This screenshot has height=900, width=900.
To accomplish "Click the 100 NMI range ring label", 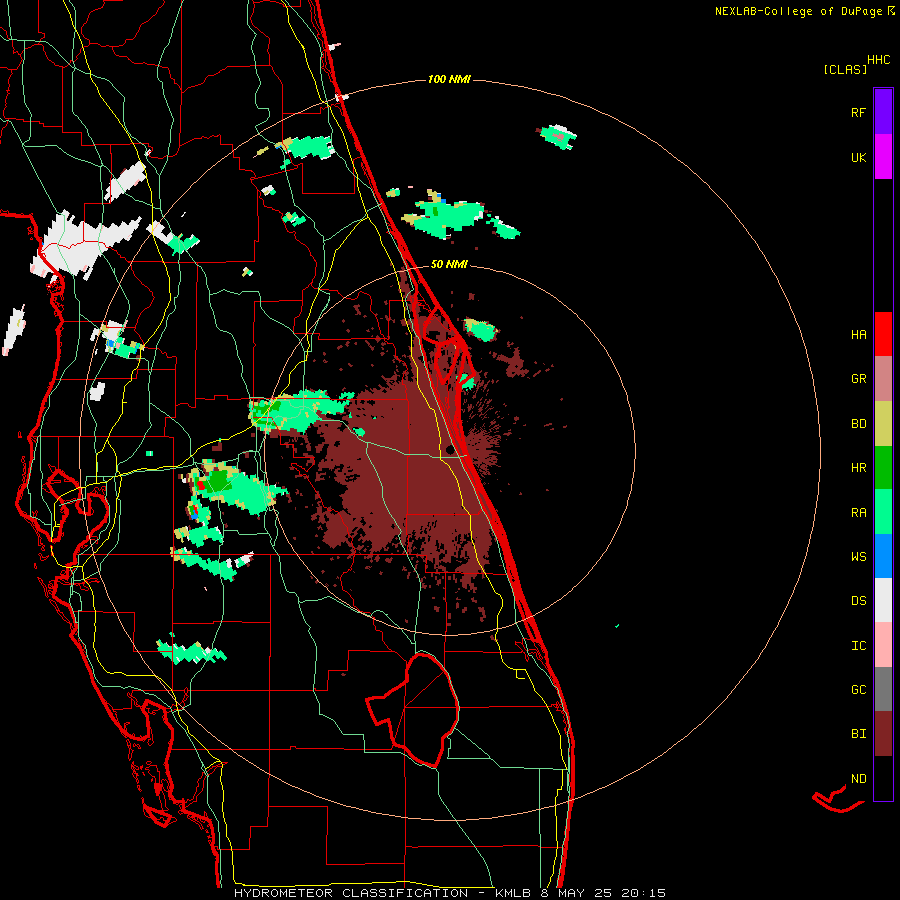I will tap(449, 79).
